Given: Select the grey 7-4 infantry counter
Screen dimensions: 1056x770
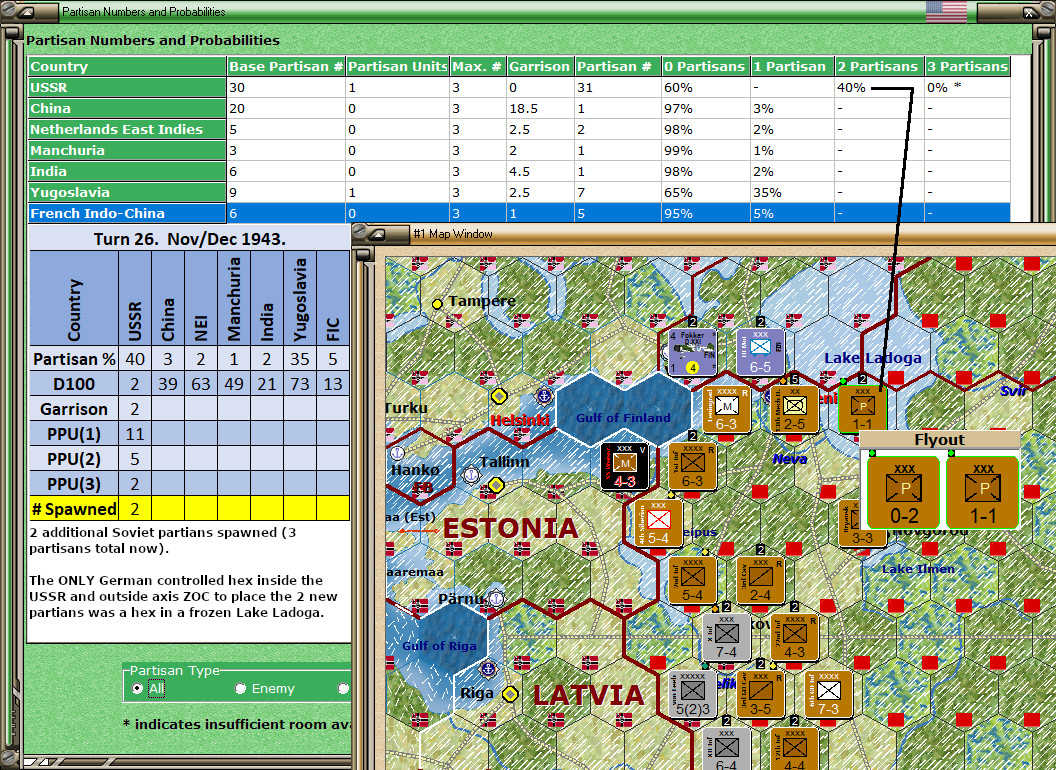Looking at the screenshot, I should click(727, 637).
